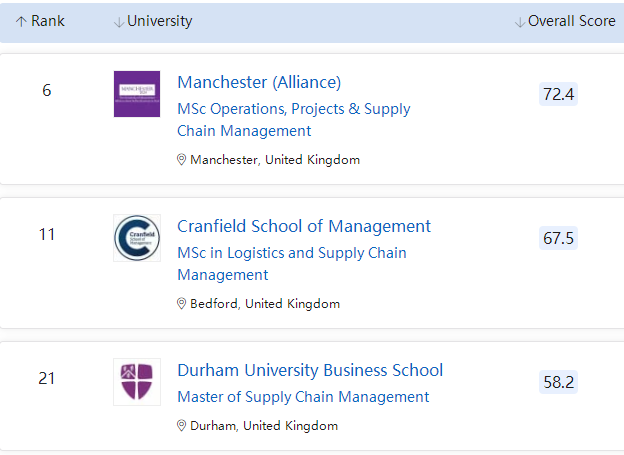Open the Durham University Business School link
624x455 pixels.
[x=310, y=370]
